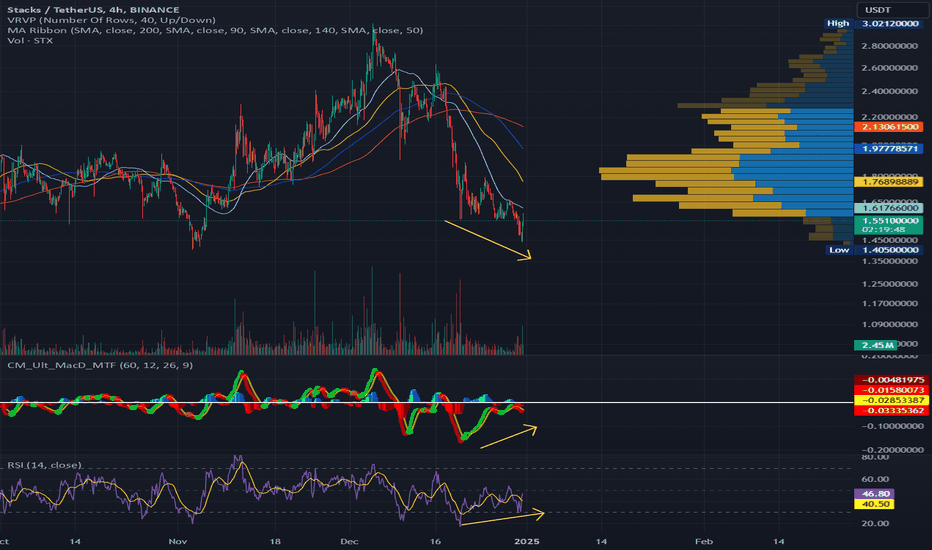Click the yellow 1.76898889 price tag
Viewport: 932px width, 550px height.
click(x=888, y=182)
